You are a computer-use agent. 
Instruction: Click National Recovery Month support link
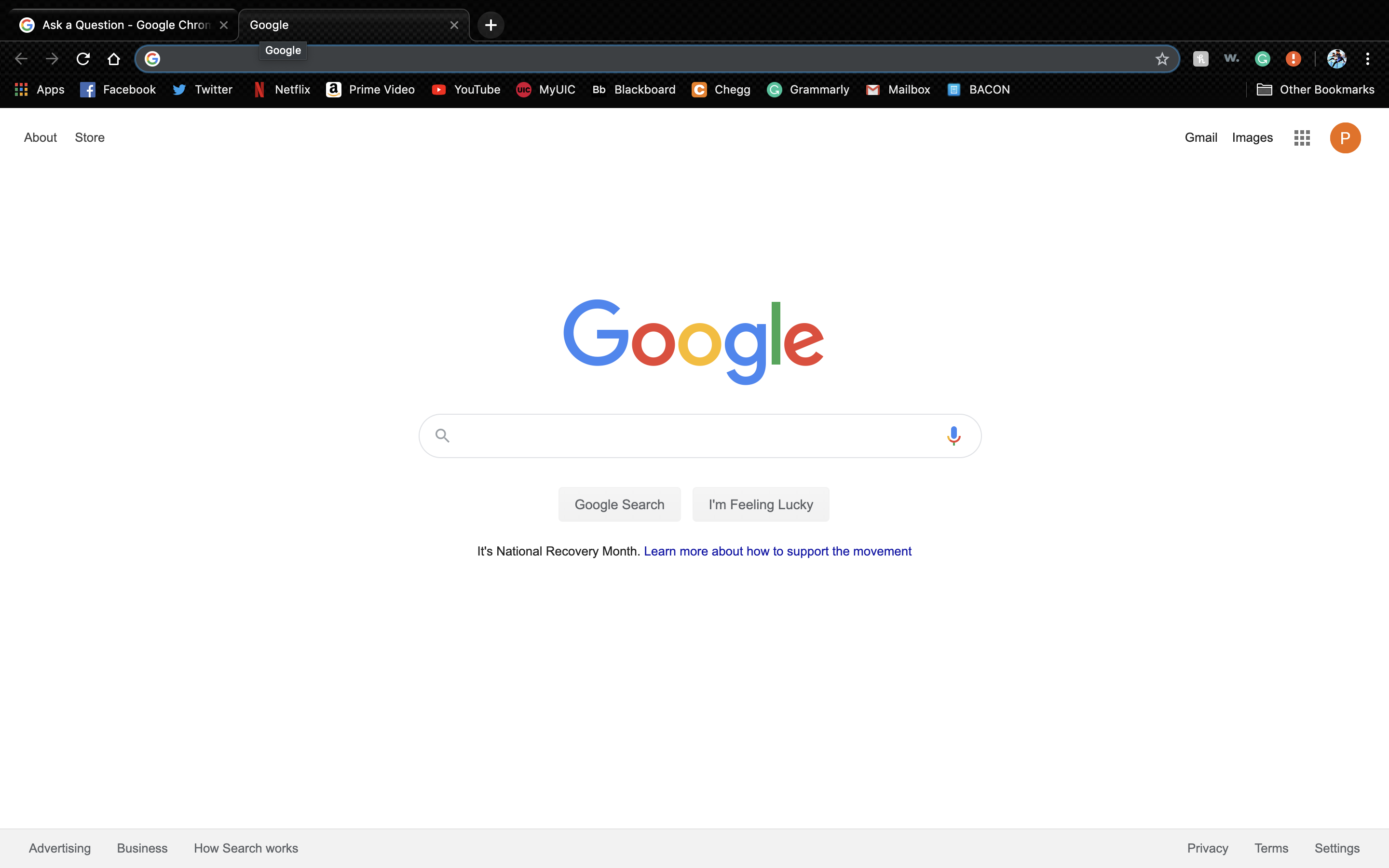(777, 551)
